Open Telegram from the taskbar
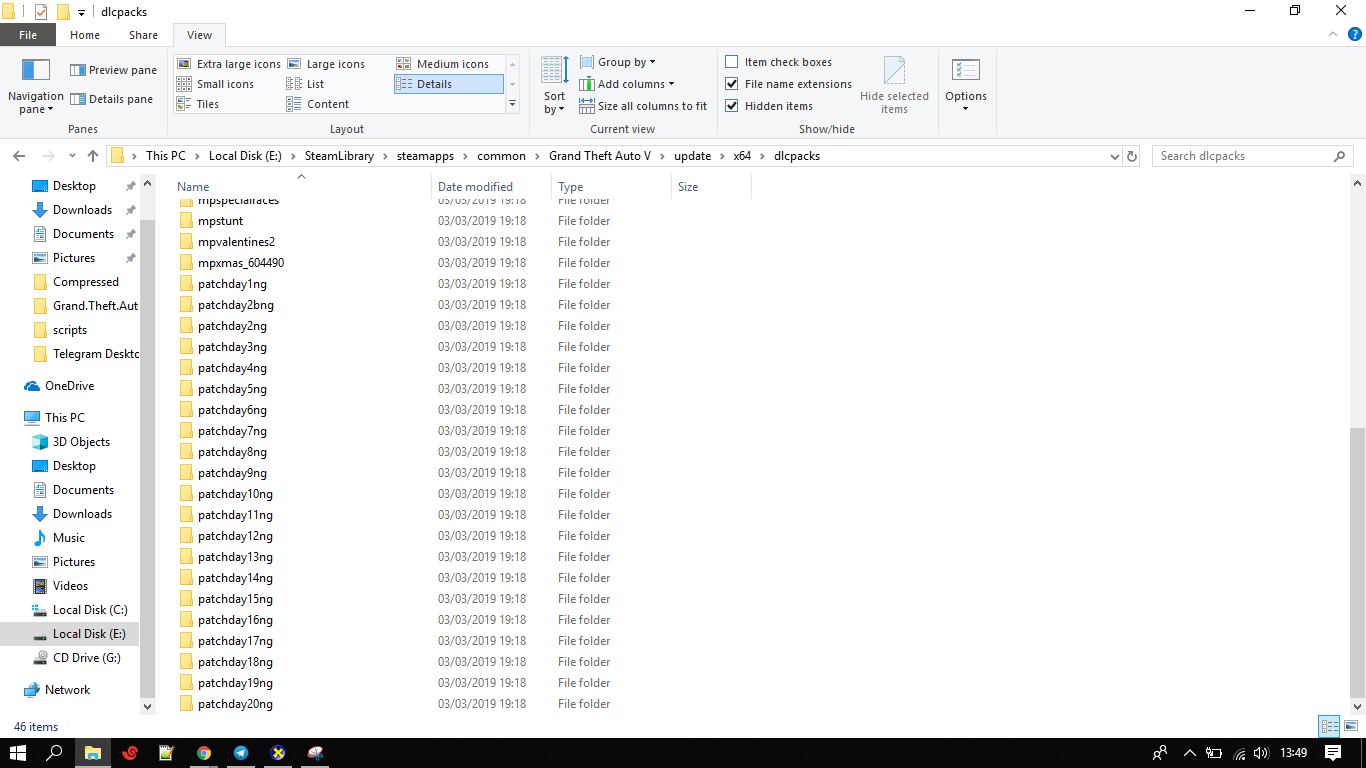Screen dimensions: 1366x768 (241, 753)
